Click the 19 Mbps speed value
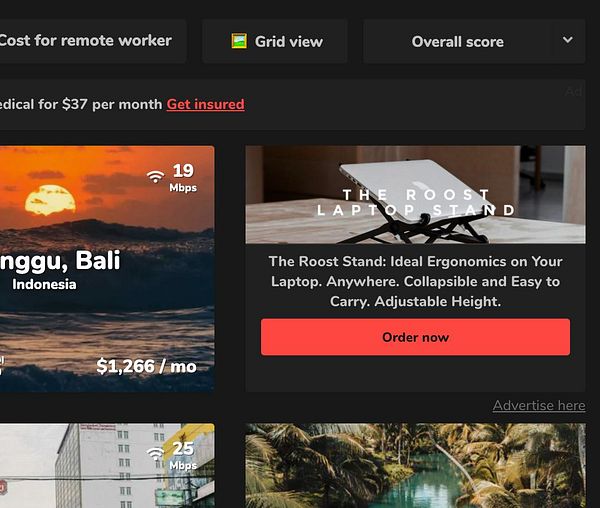This screenshot has width=600, height=508. pyautogui.click(x=183, y=177)
